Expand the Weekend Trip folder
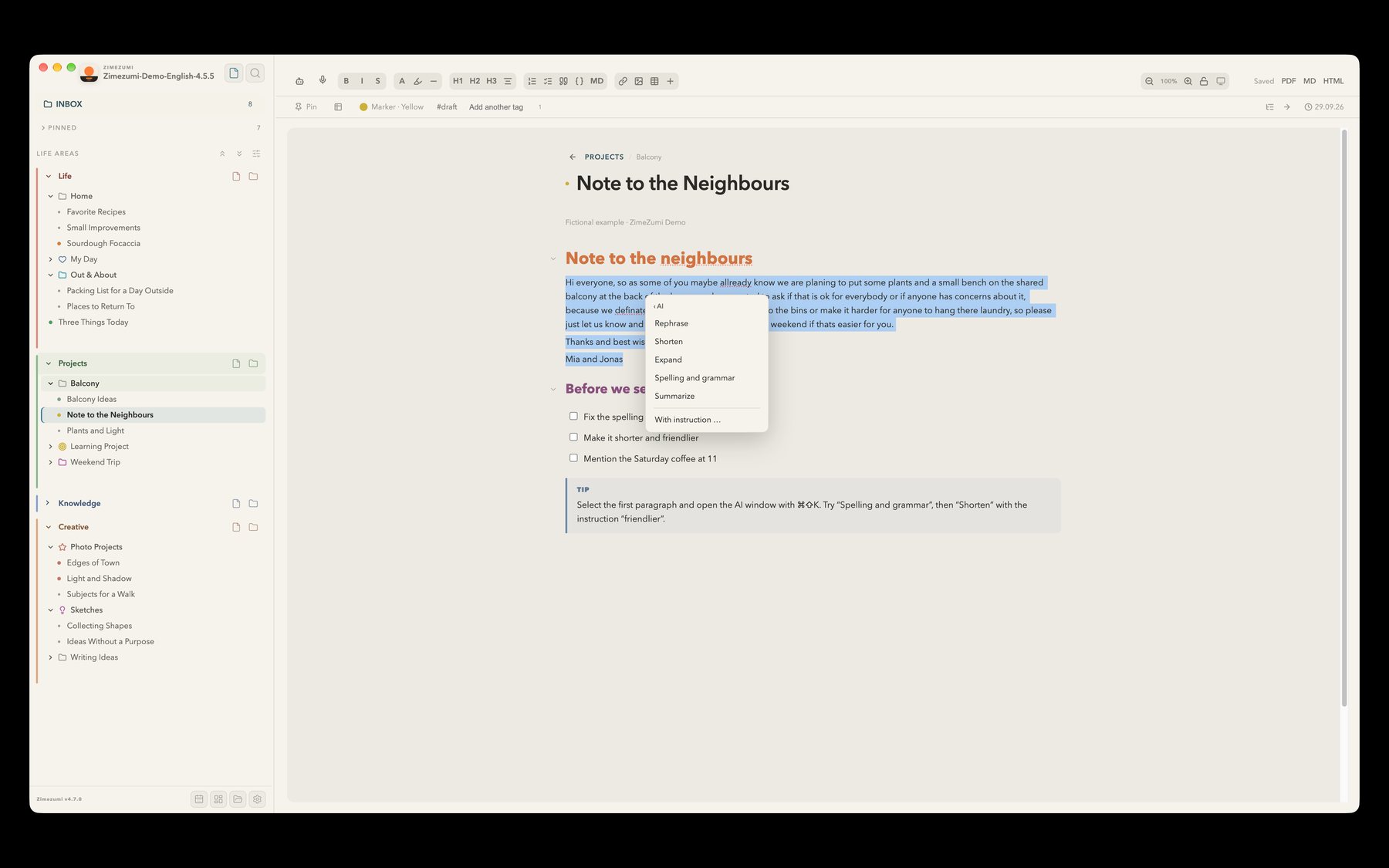Image resolution: width=1389 pixels, height=868 pixels. coord(51,462)
